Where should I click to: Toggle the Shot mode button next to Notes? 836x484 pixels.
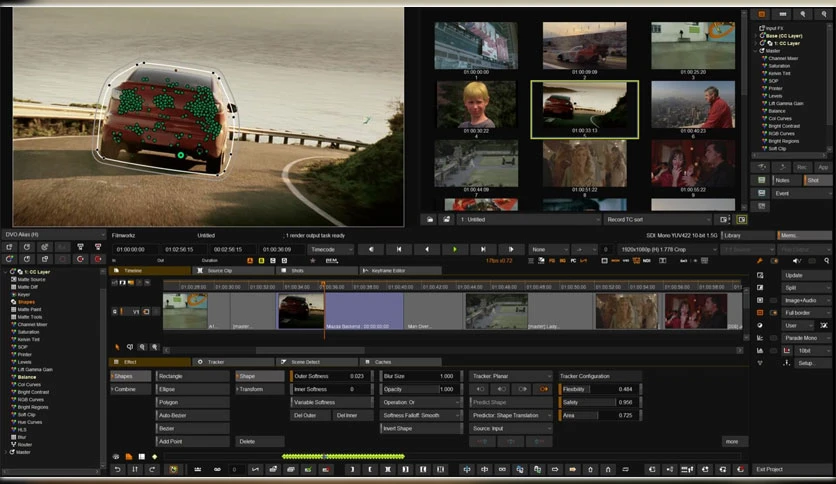pos(817,180)
